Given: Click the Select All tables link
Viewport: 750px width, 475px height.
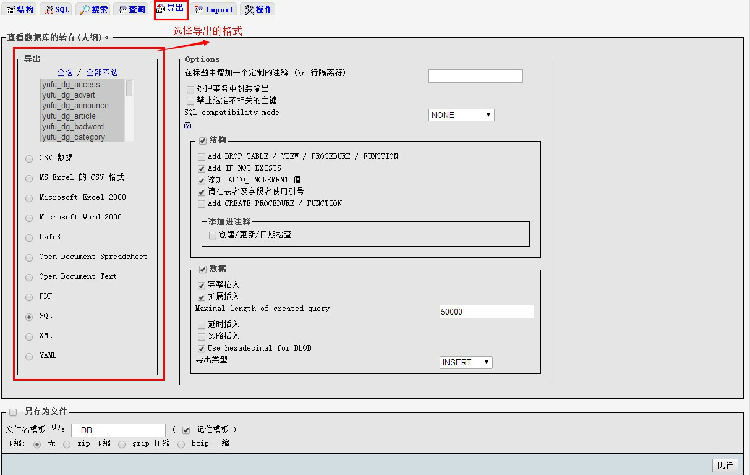Looking at the screenshot, I should pyautogui.click(x=66, y=73).
